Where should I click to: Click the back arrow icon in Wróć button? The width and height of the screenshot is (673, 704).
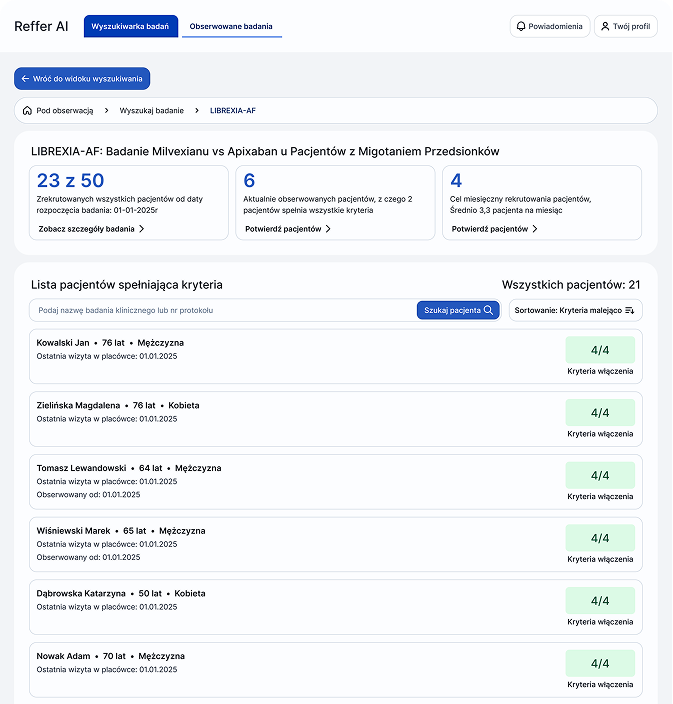pos(26,79)
